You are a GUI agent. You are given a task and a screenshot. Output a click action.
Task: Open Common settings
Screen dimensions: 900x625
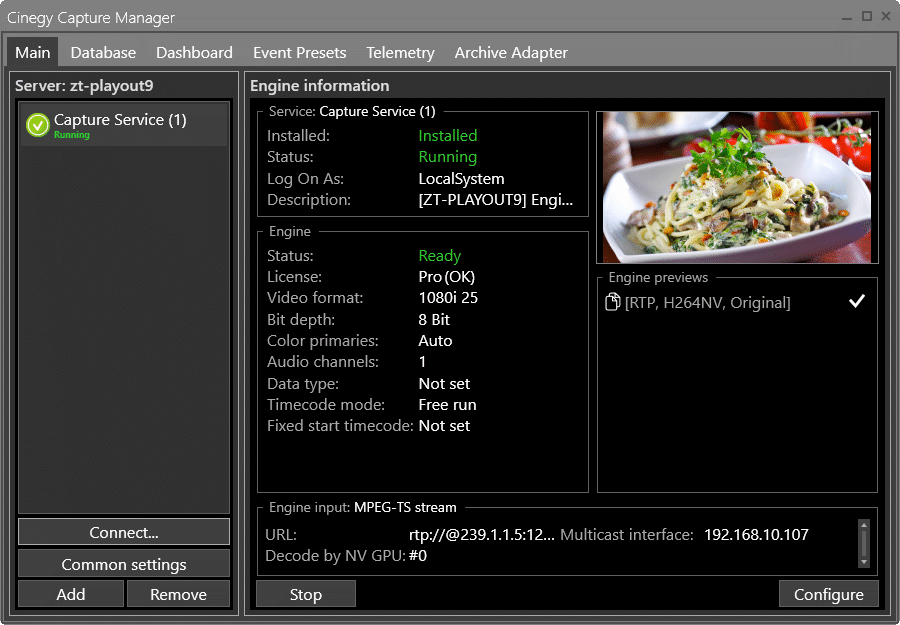[x=123, y=563]
